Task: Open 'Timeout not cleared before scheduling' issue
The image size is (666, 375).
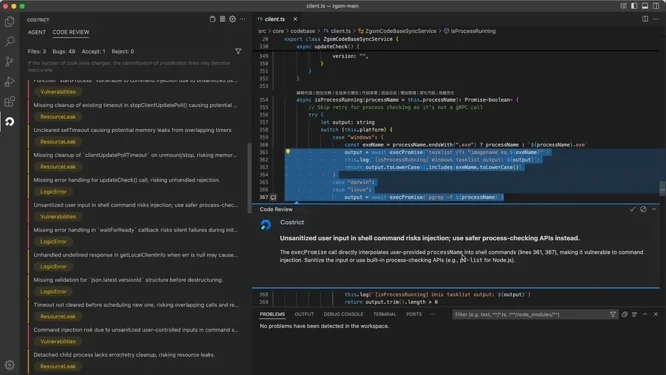Action: [x=136, y=305]
